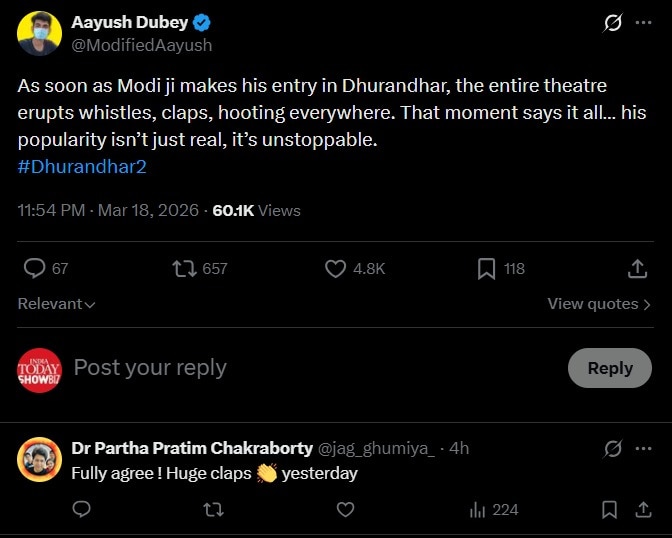Type in the Post your reply field
The image size is (672, 538).
click(300, 368)
